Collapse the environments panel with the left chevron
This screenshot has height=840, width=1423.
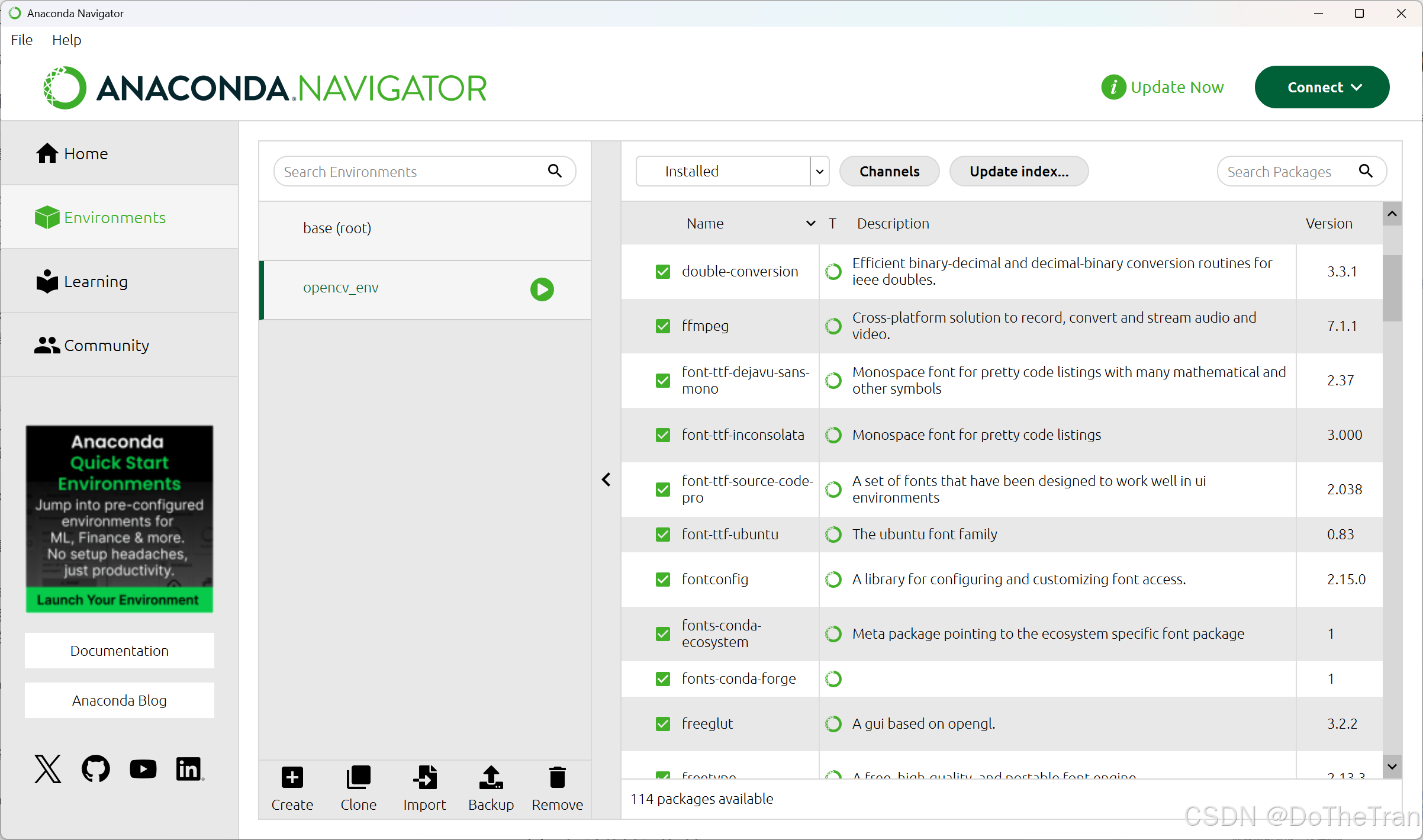[606, 479]
